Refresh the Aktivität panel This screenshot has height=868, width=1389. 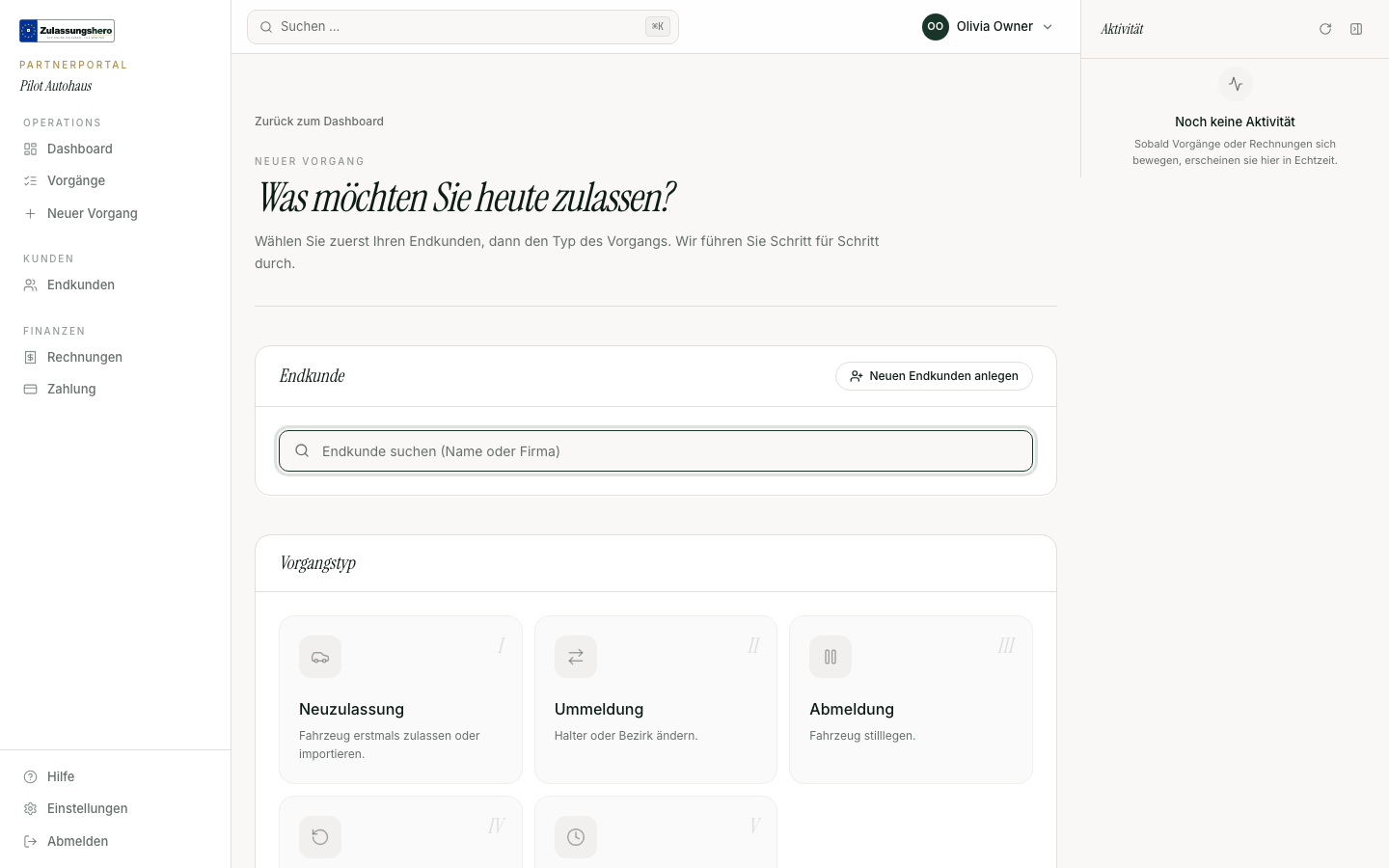(1325, 29)
